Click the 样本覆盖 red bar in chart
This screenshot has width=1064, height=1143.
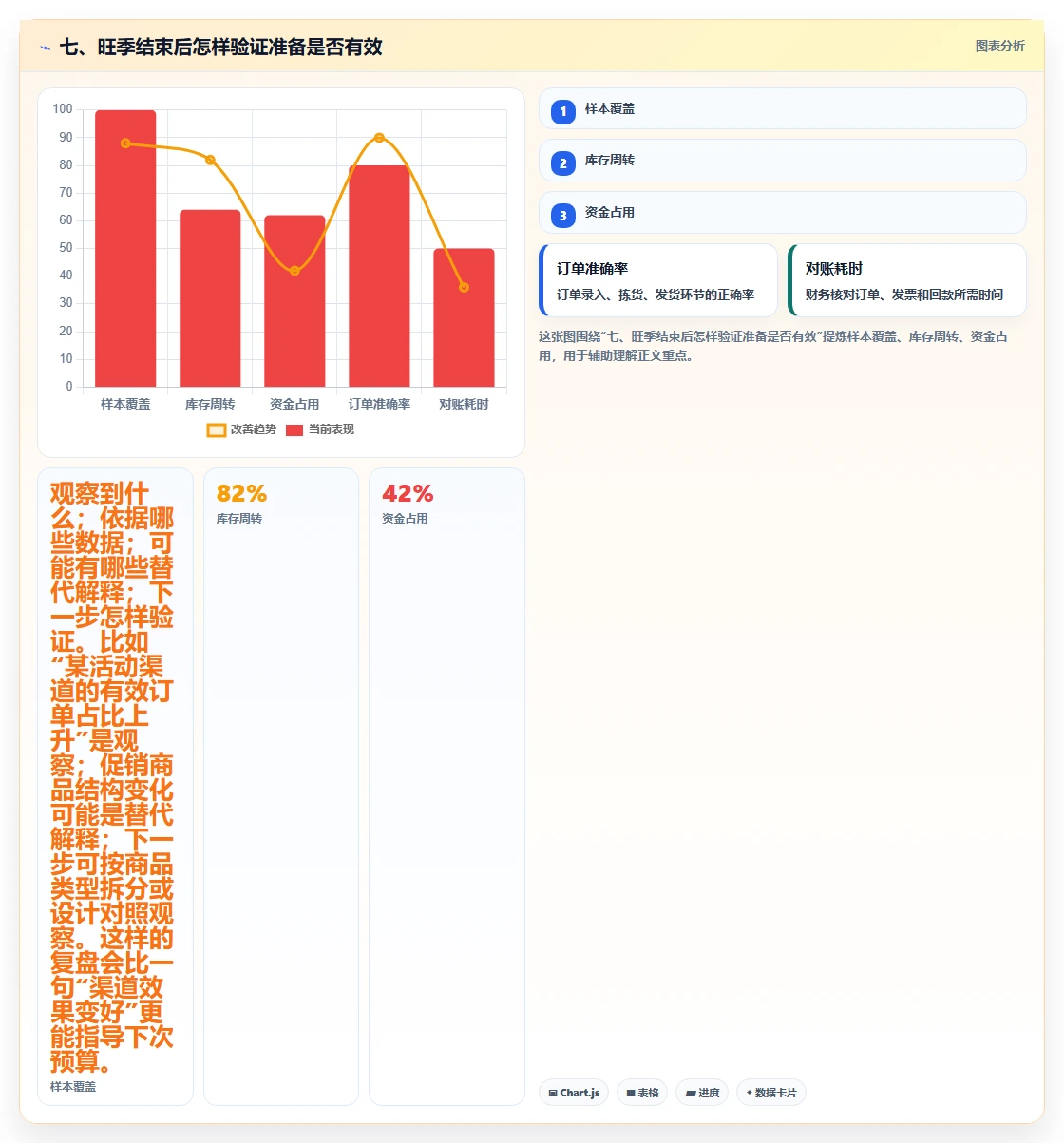pyautogui.click(x=125, y=248)
